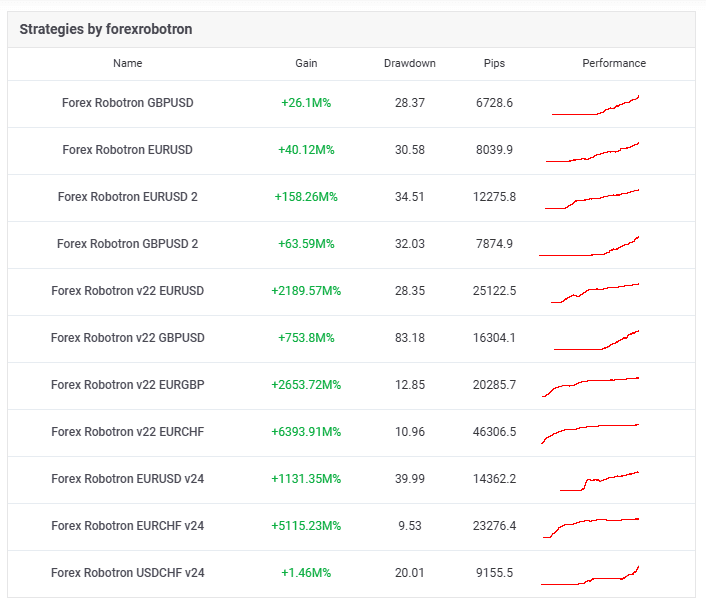The height and width of the screenshot is (608, 706).
Task: View performance chart for EURUSD v24 row
Action: coord(599,481)
